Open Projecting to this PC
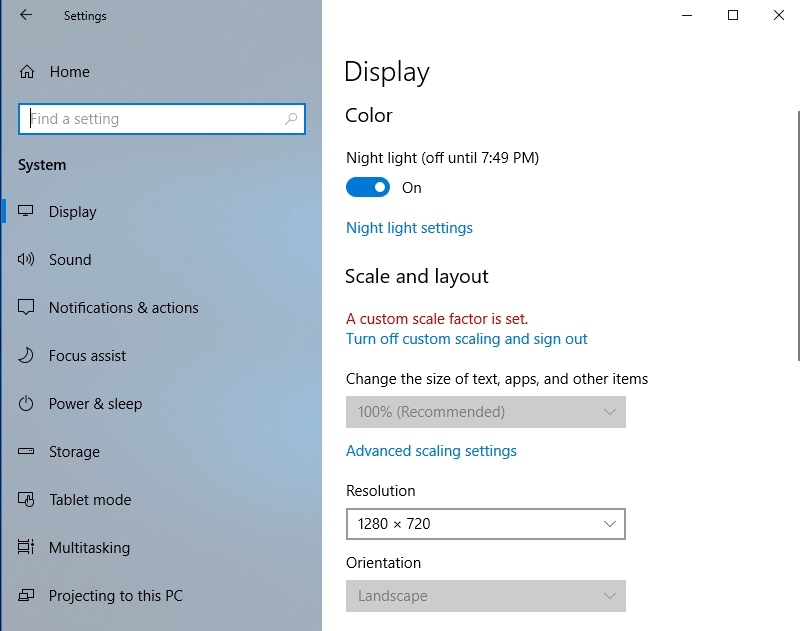801x631 pixels. [115, 596]
